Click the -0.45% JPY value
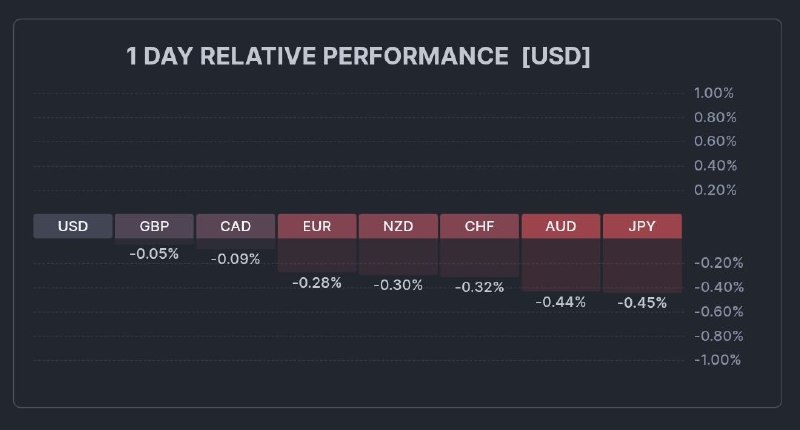The height and width of the screenshot is (430, 800). pos(642,303)
